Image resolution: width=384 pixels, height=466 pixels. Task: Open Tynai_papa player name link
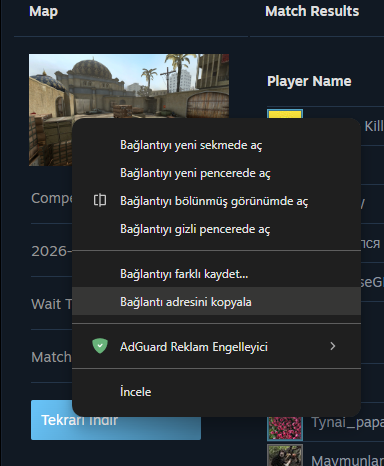(x=348, y=423)
